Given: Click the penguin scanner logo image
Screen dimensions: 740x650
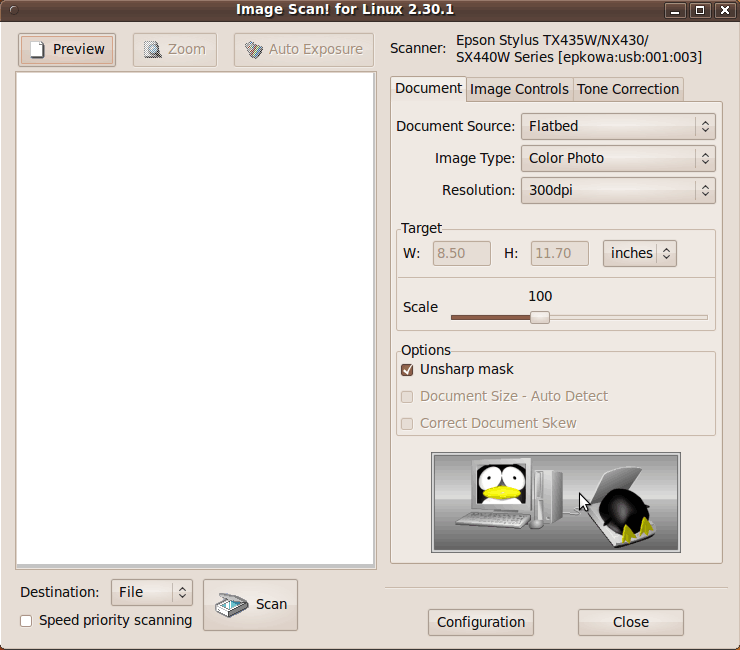Looking at the screenshot, I should pyautogui.click(x=555, y=502).
